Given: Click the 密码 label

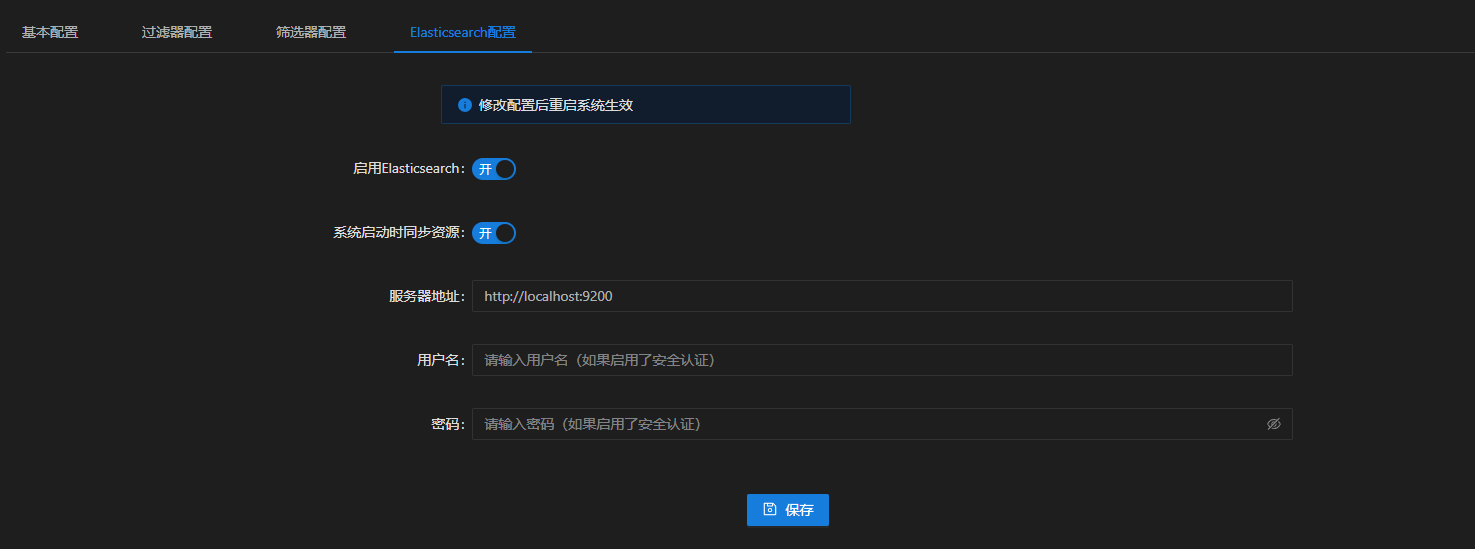Looking at the screenshot, I should [446, 425].
